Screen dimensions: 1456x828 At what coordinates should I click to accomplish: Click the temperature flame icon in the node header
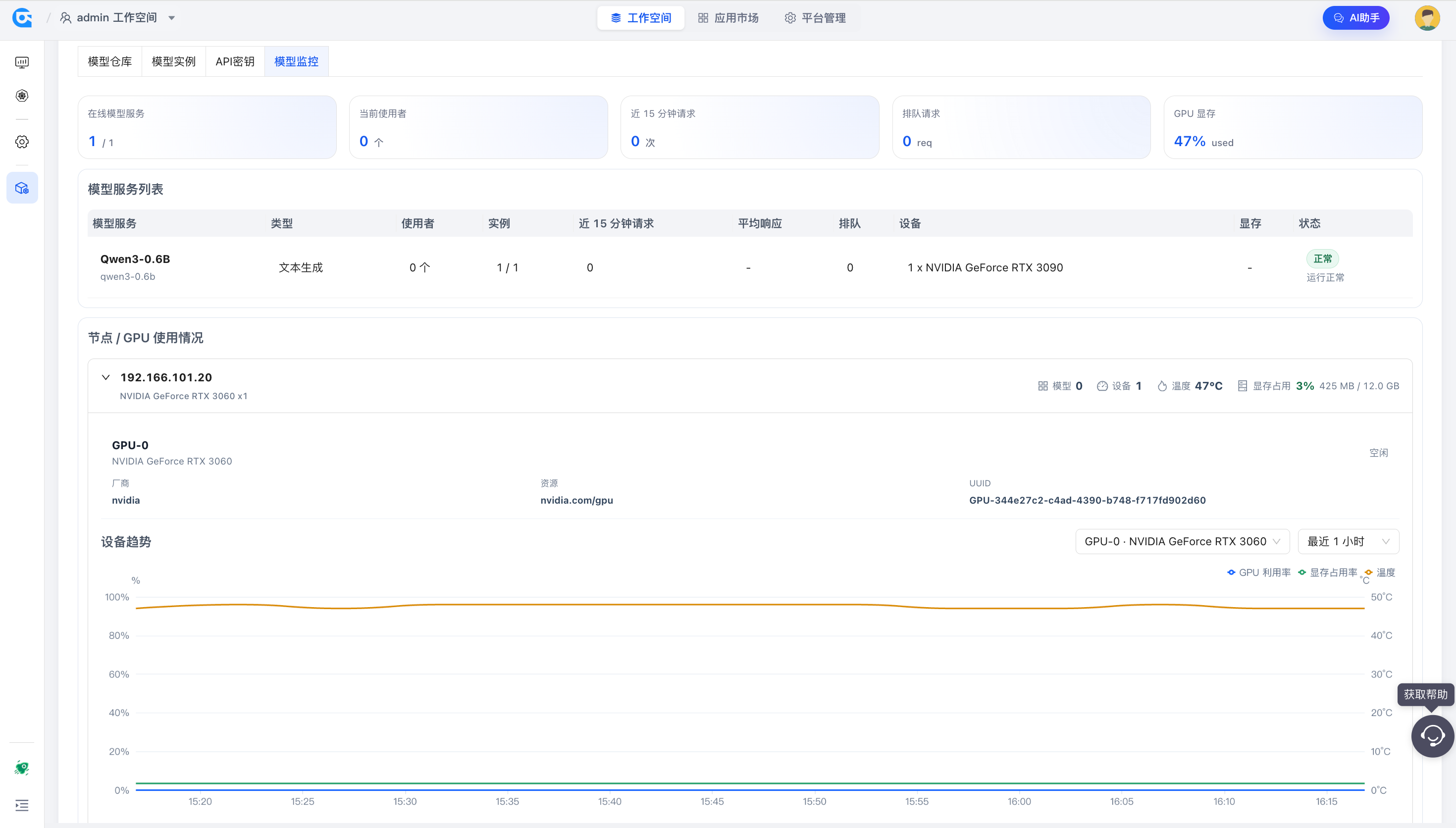[x=1162, y=386]
